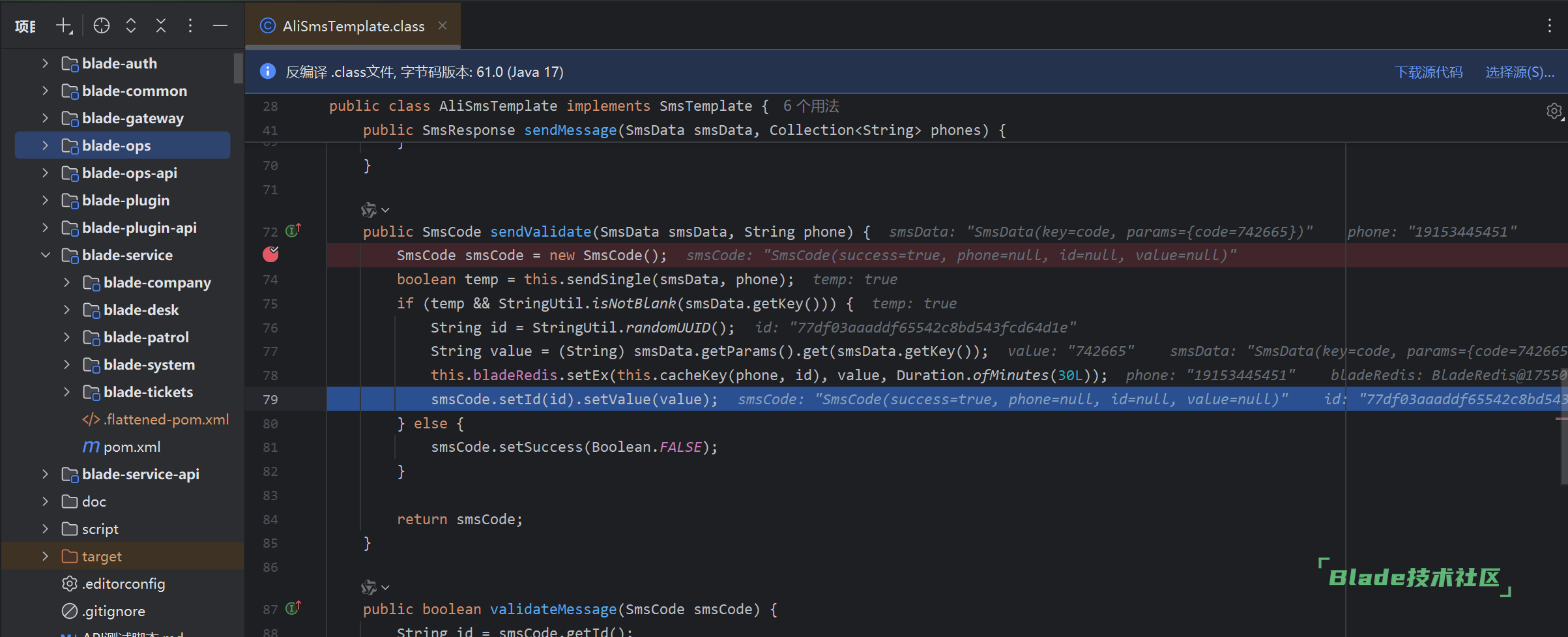Click the decompiled info icon in banner
The height and width of the screenshot is (637, 1568).
click(267, 72)
